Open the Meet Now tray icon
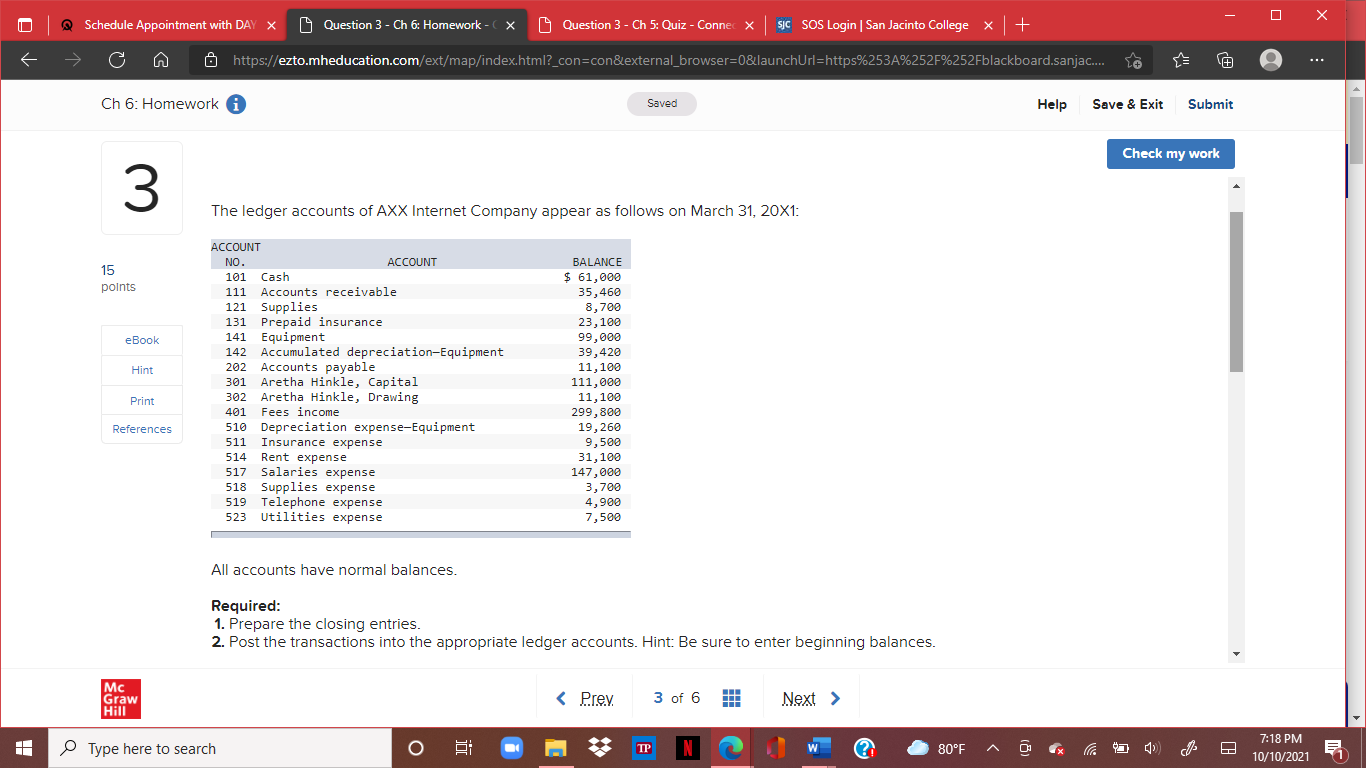The width and height of the screenshot is (1366, 768). [x=1026, y=748]
